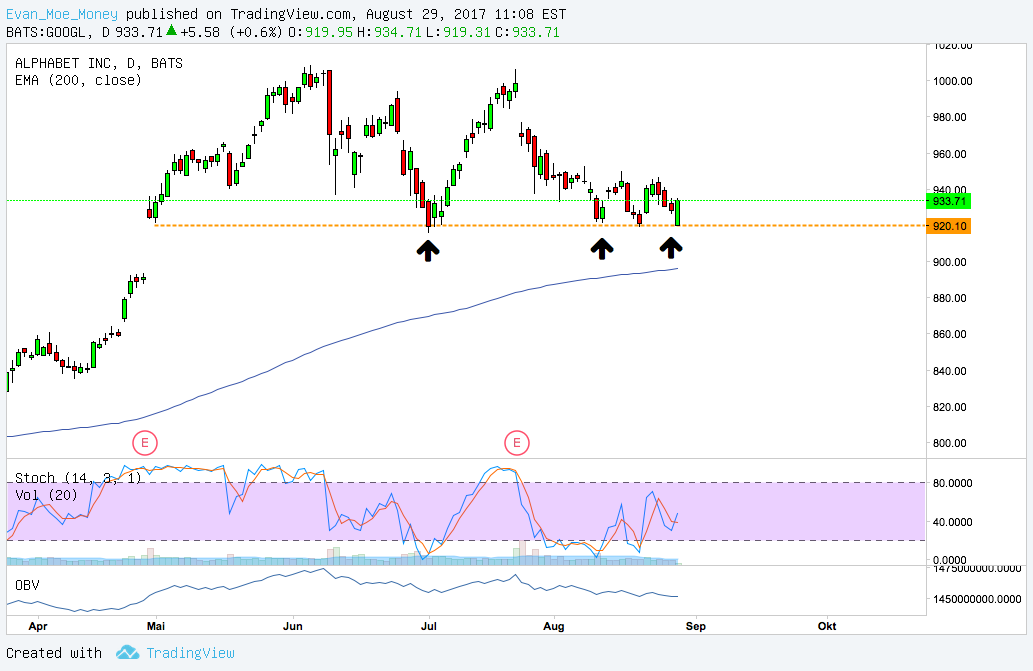Click the Okt label on time axis
Screen dimensions: 1033x671
[827, 626]
